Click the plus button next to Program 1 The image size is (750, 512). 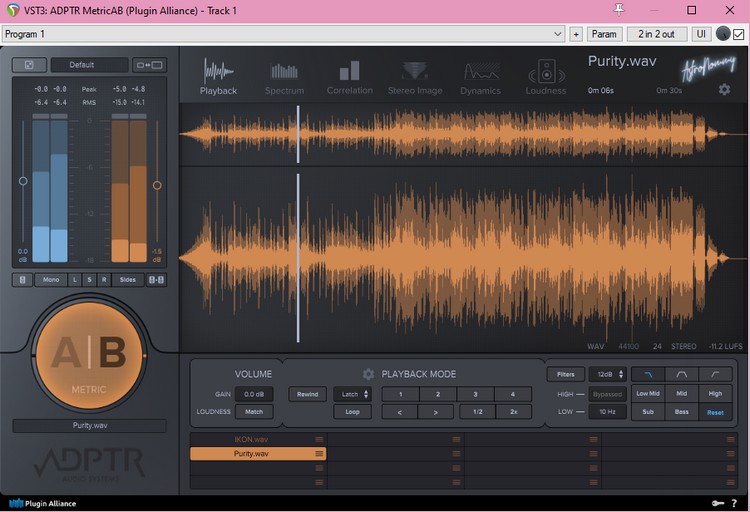(576, 34)
